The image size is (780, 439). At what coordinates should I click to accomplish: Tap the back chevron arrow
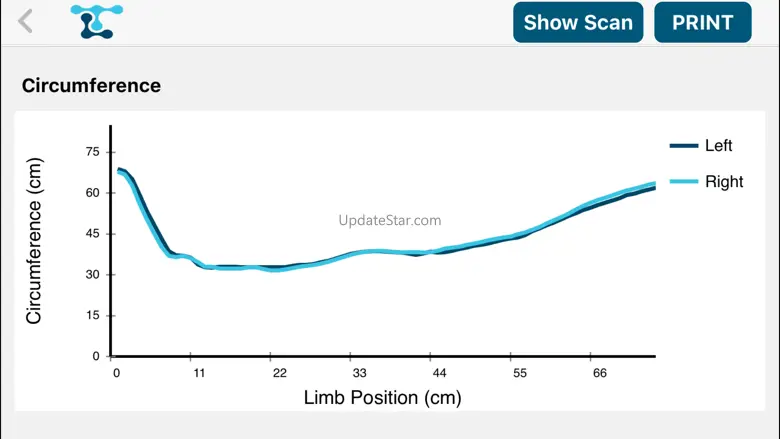pos(26,21)
